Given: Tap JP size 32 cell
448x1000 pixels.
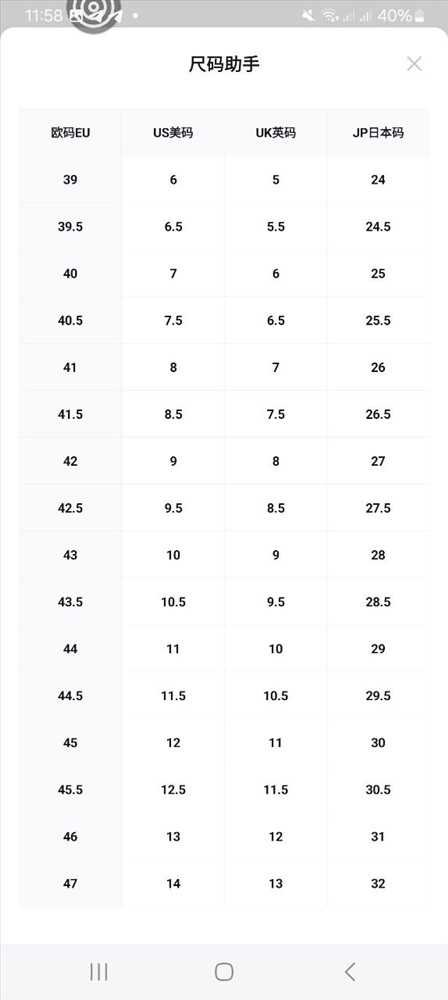Looking at the screenshot, I should pos(378,883).
